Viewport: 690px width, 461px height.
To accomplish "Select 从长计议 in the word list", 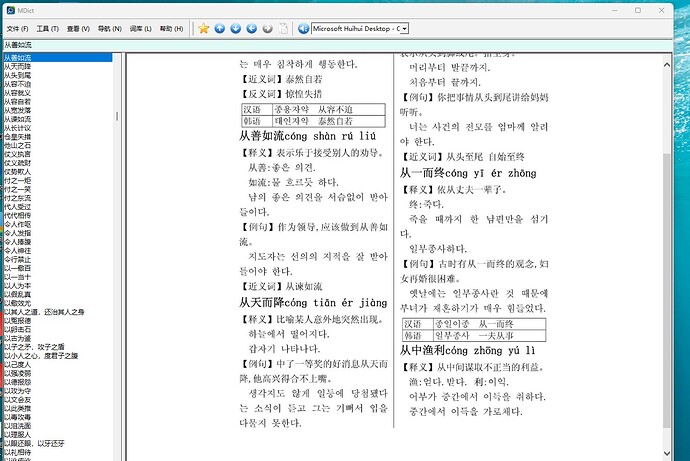I will [18, 128].
